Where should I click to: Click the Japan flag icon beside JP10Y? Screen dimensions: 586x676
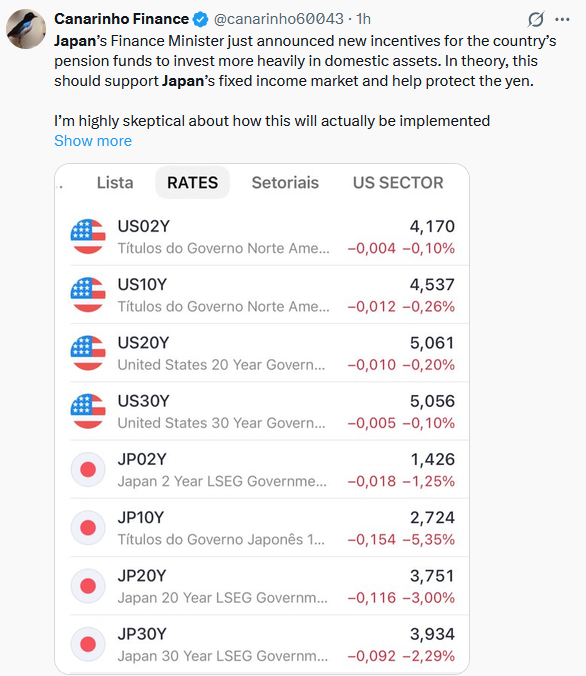88,528
